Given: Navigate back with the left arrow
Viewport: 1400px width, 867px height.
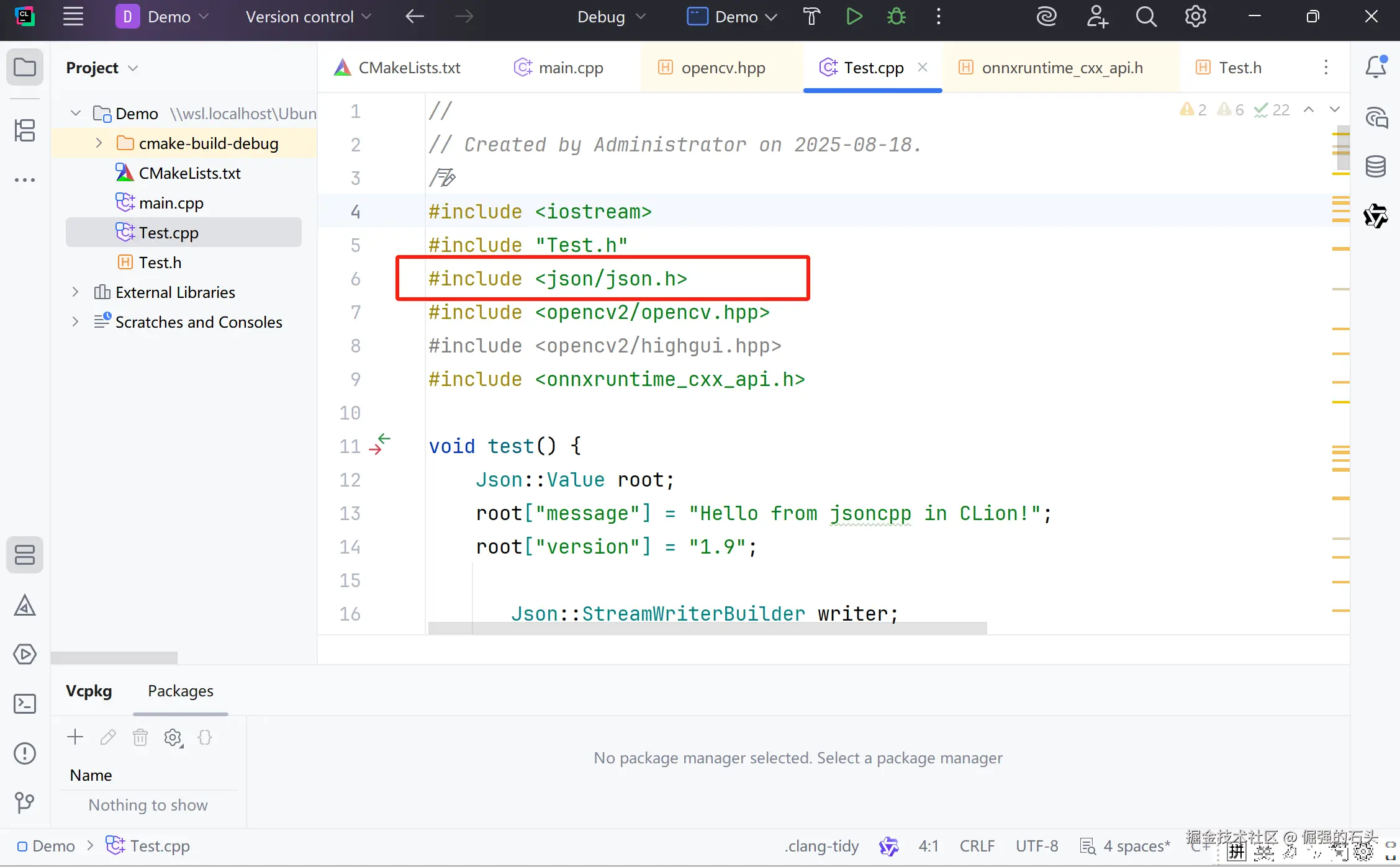Looking at the screenshot, I should (415, 17).
